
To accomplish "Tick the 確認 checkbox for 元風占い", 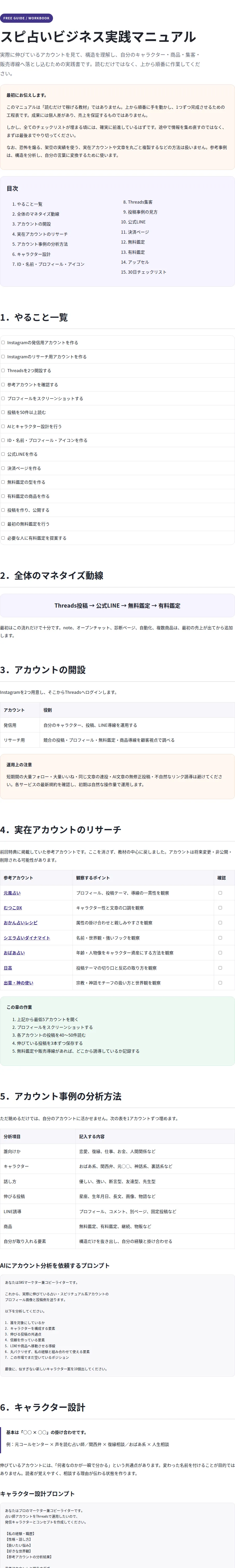I will [x=220, y=893].
